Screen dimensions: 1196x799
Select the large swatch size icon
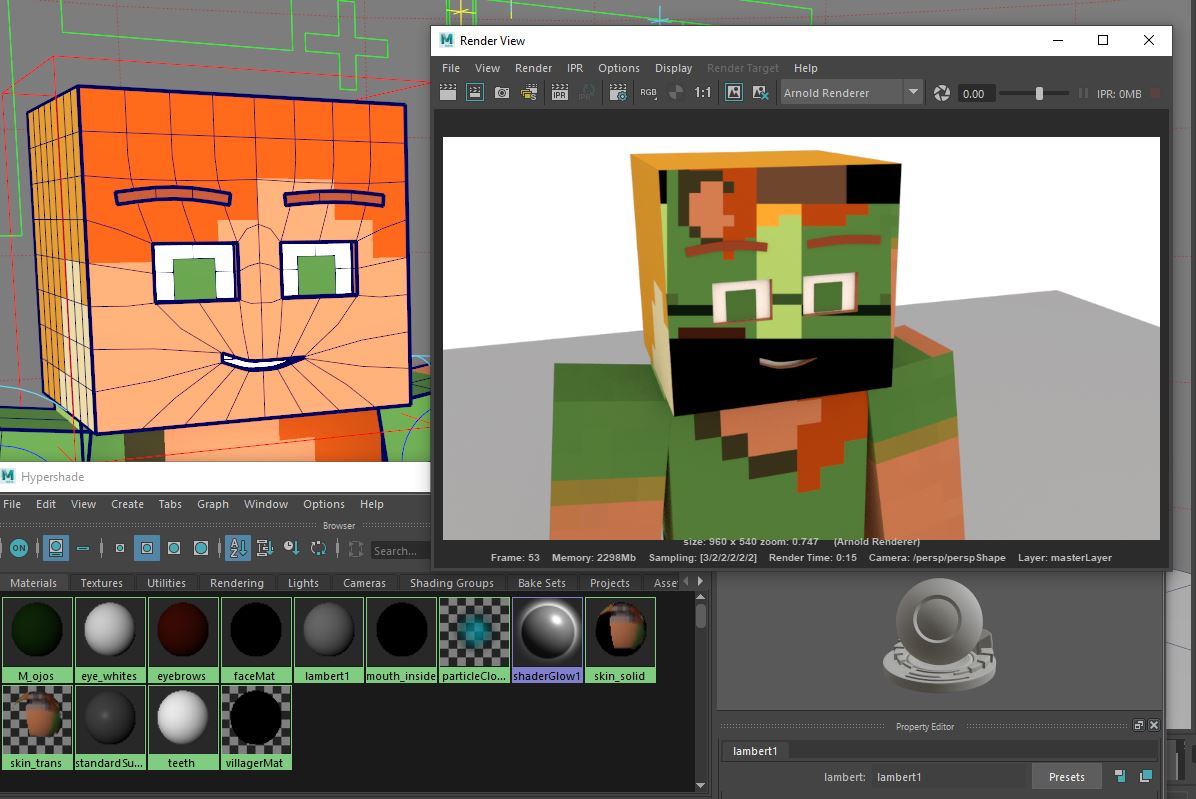[174, 547]
